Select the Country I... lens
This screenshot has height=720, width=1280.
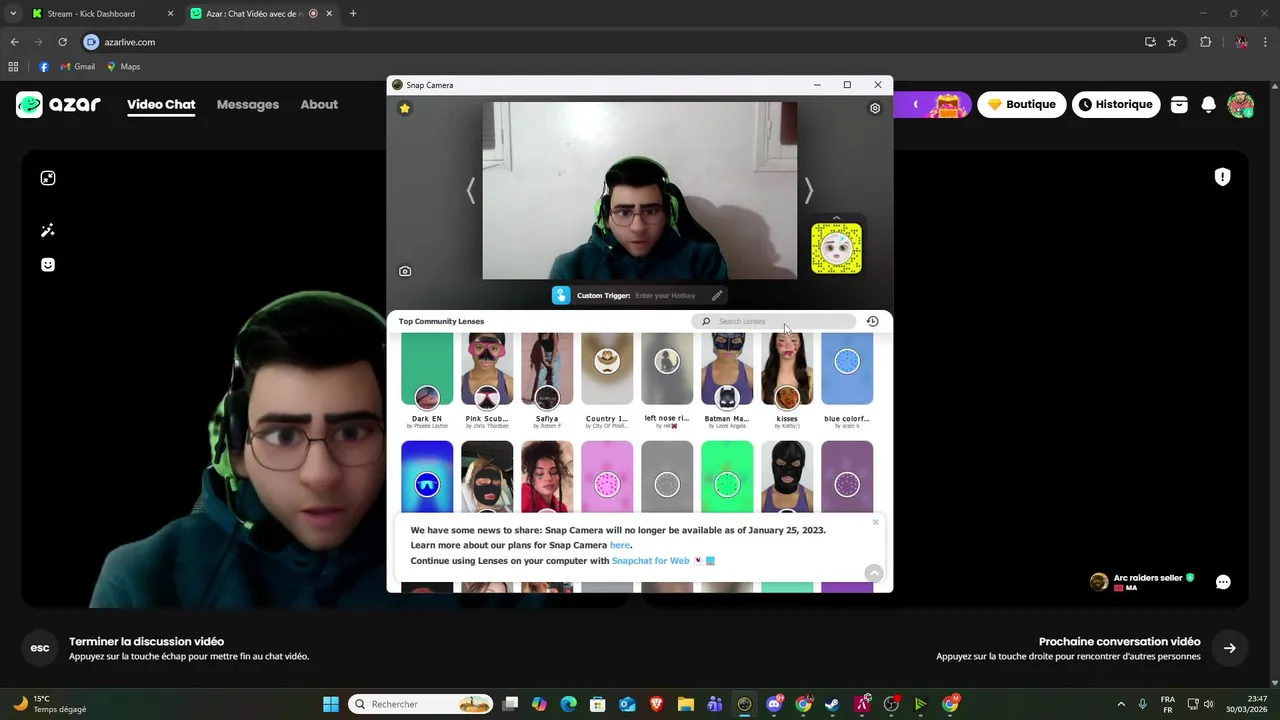(x=607, y=380)
